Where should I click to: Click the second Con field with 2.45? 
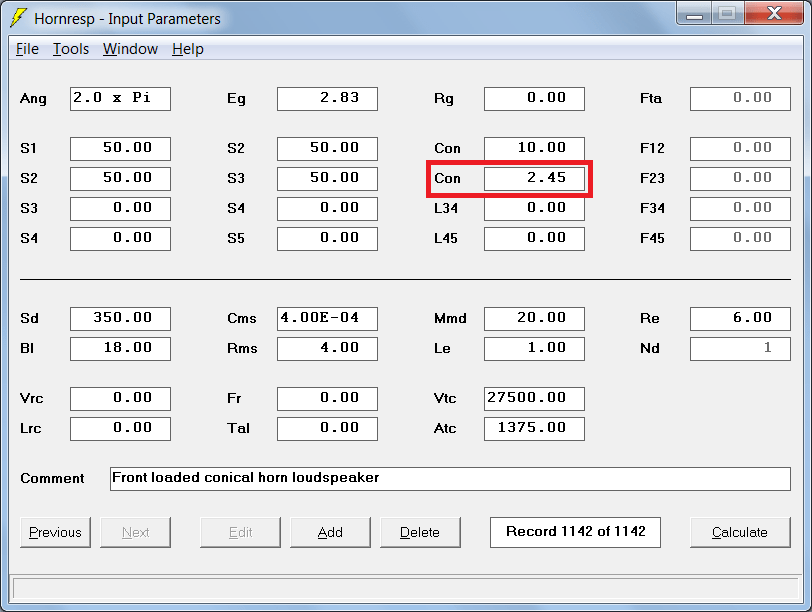pos(534,179)
